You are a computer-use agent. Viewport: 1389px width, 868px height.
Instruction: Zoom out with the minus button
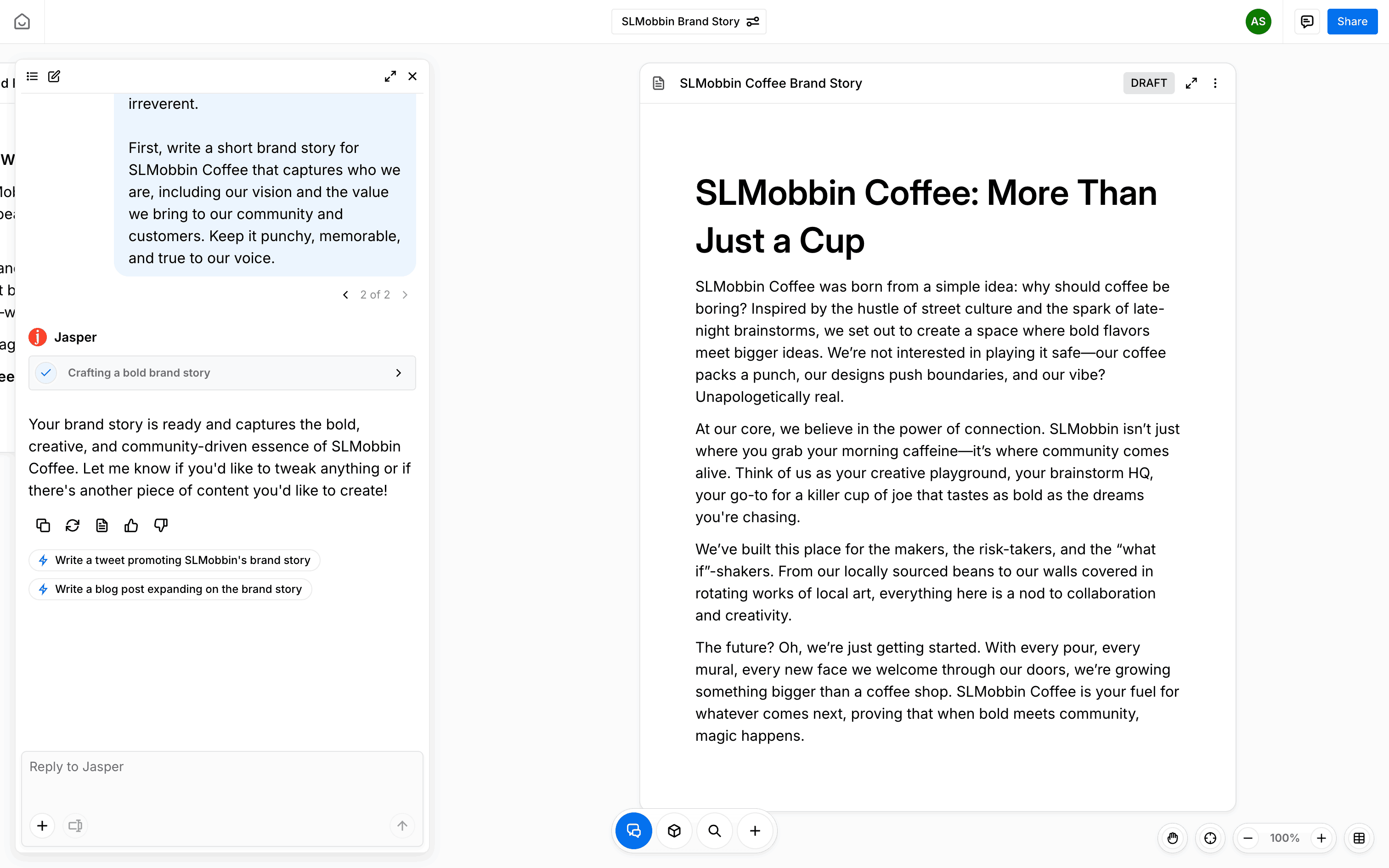(1248, 838)
